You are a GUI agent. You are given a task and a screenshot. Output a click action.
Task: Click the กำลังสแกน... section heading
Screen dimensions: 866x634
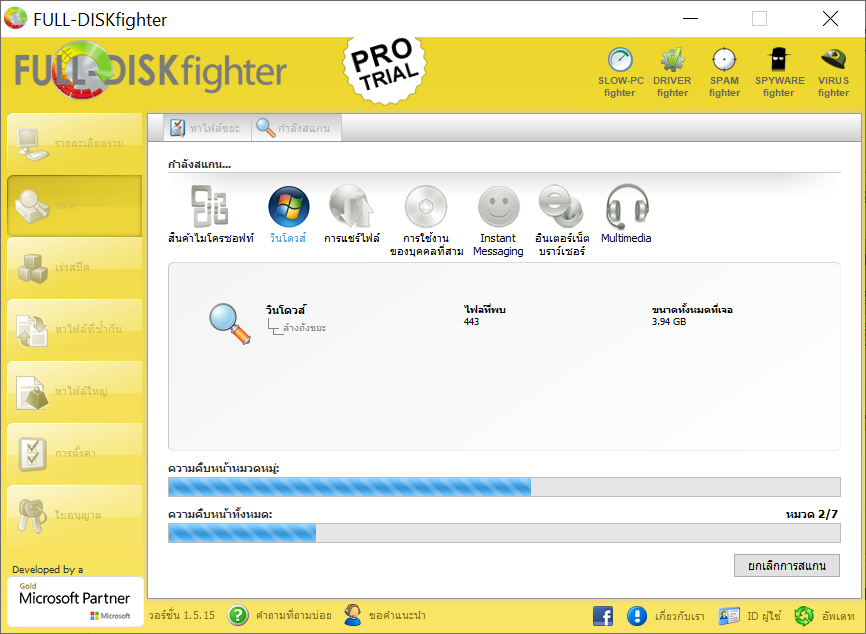[199, 164]
